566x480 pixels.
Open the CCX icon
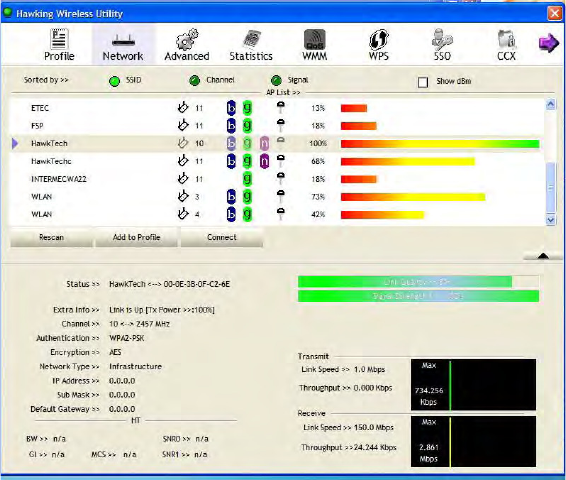click(x=506, y=39)
